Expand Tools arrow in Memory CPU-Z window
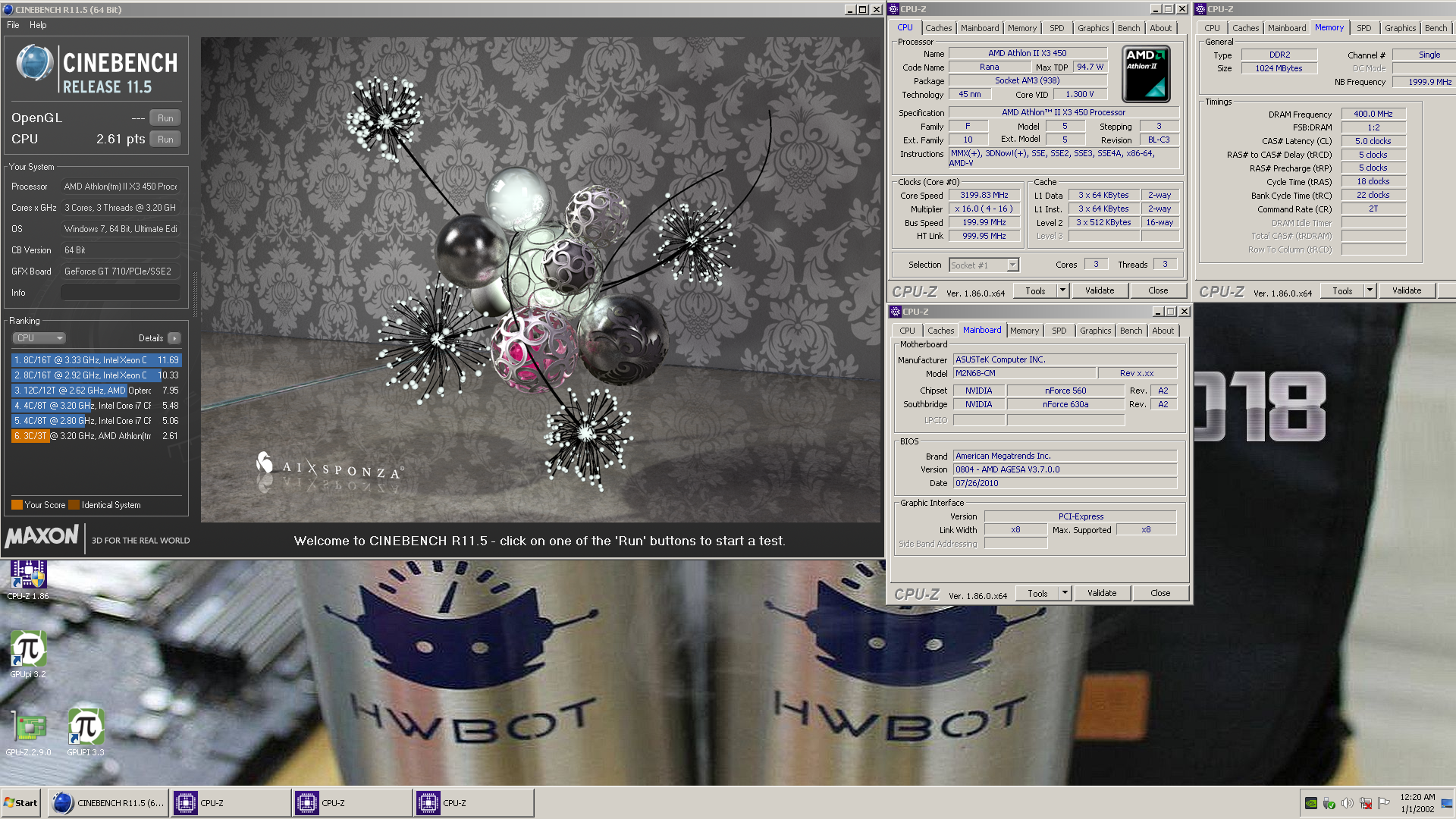This screenshot has height=819, width=1456. click(1370, 291)
